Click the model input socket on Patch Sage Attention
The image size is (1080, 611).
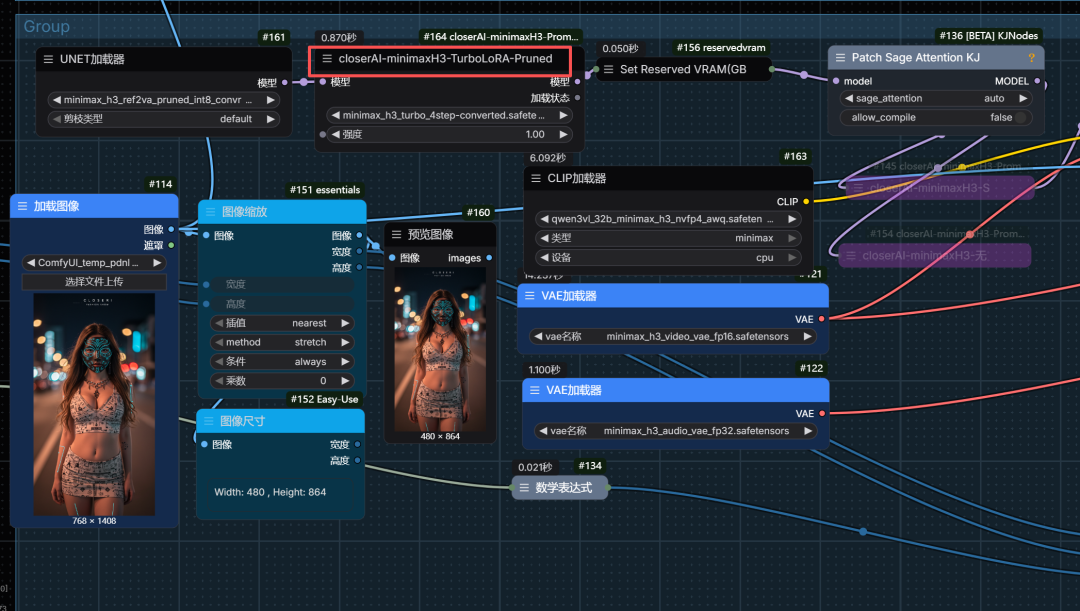click(x=836, y=81)
